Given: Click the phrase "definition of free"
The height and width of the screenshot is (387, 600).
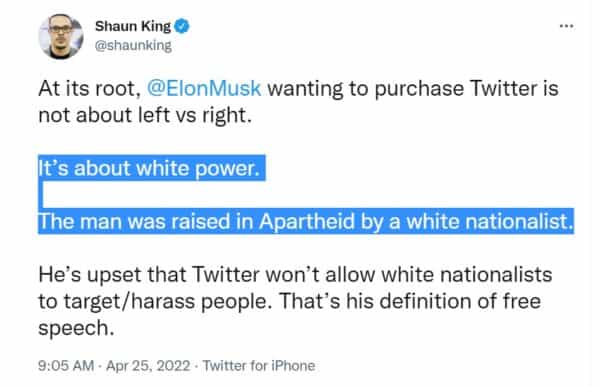Looking at the screenshot, I should pyautogui.click(x=460, y=301).
